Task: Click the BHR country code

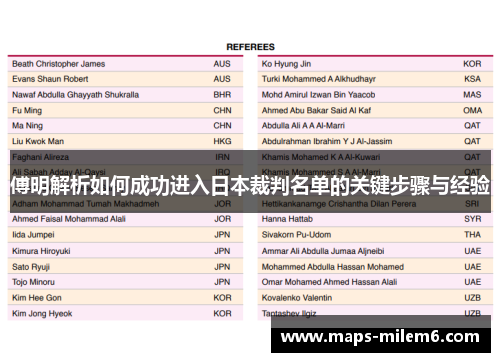Action: (222, 95)
